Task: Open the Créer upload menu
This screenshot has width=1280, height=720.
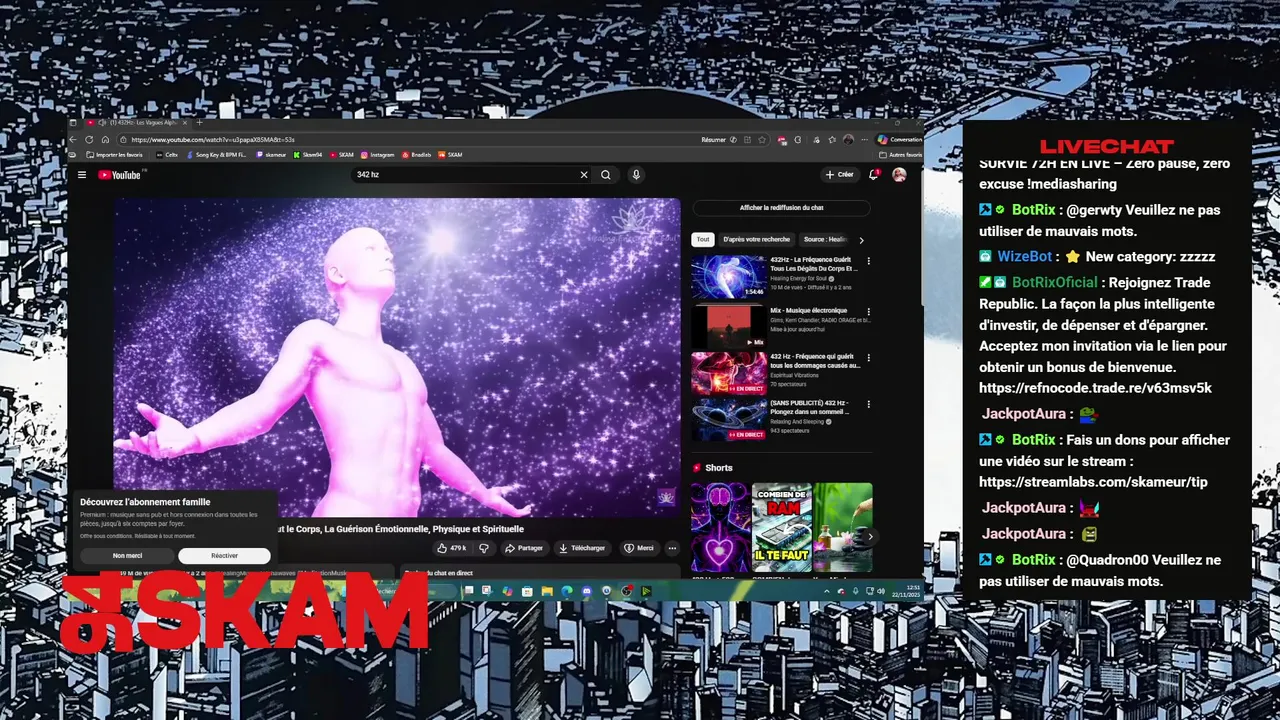Action: (x=839, y=175)
